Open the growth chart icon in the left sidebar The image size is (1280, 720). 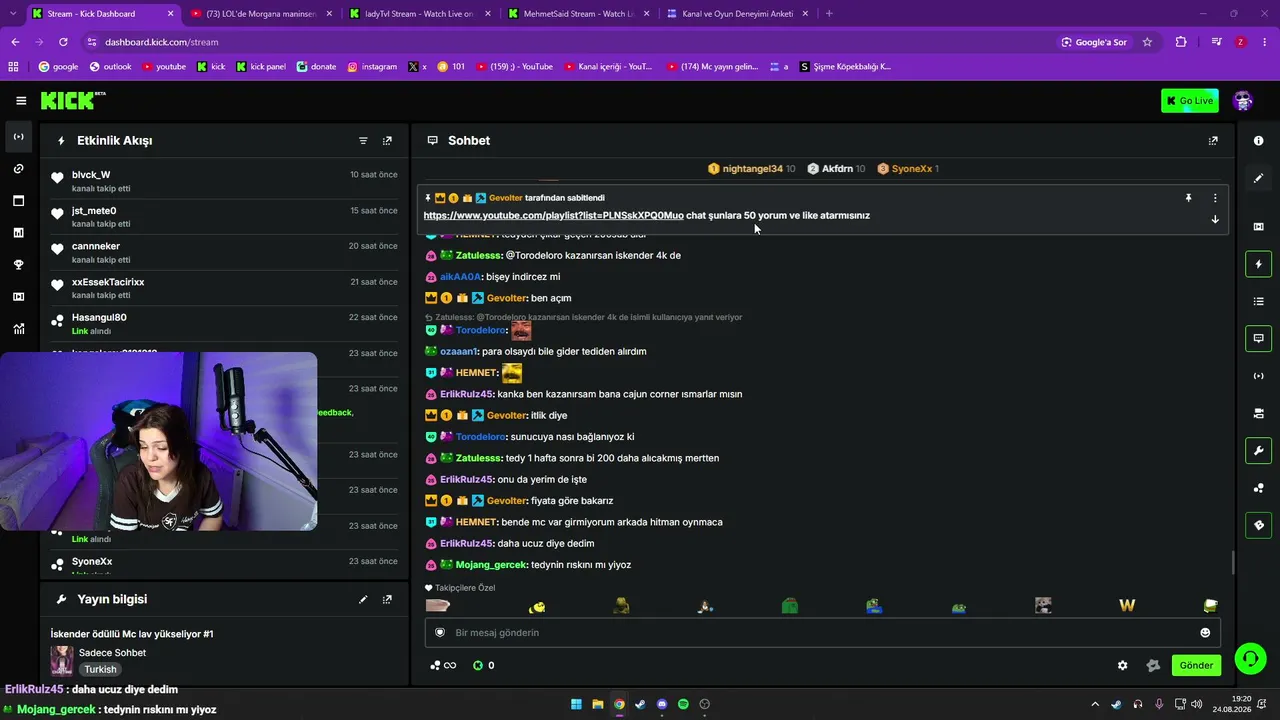click(x=18, y=329)
